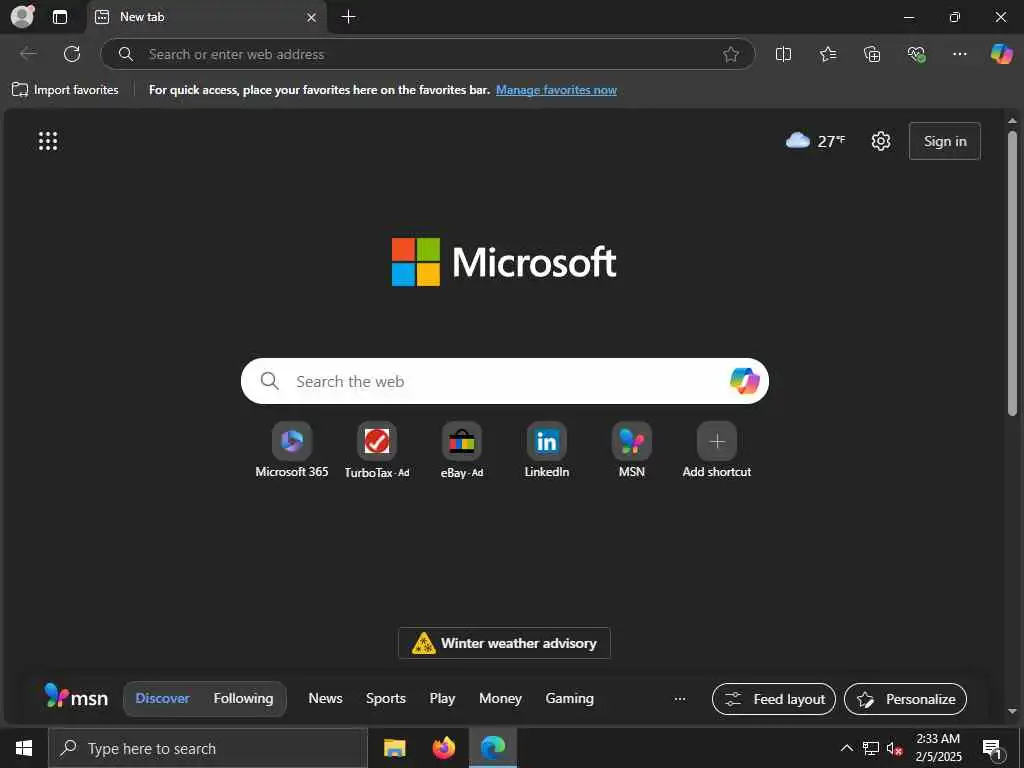Image resolution: width=1024 pixels, height=768 pixels.
Task: Select the Discover feed tab
Action: click(162, 698)
